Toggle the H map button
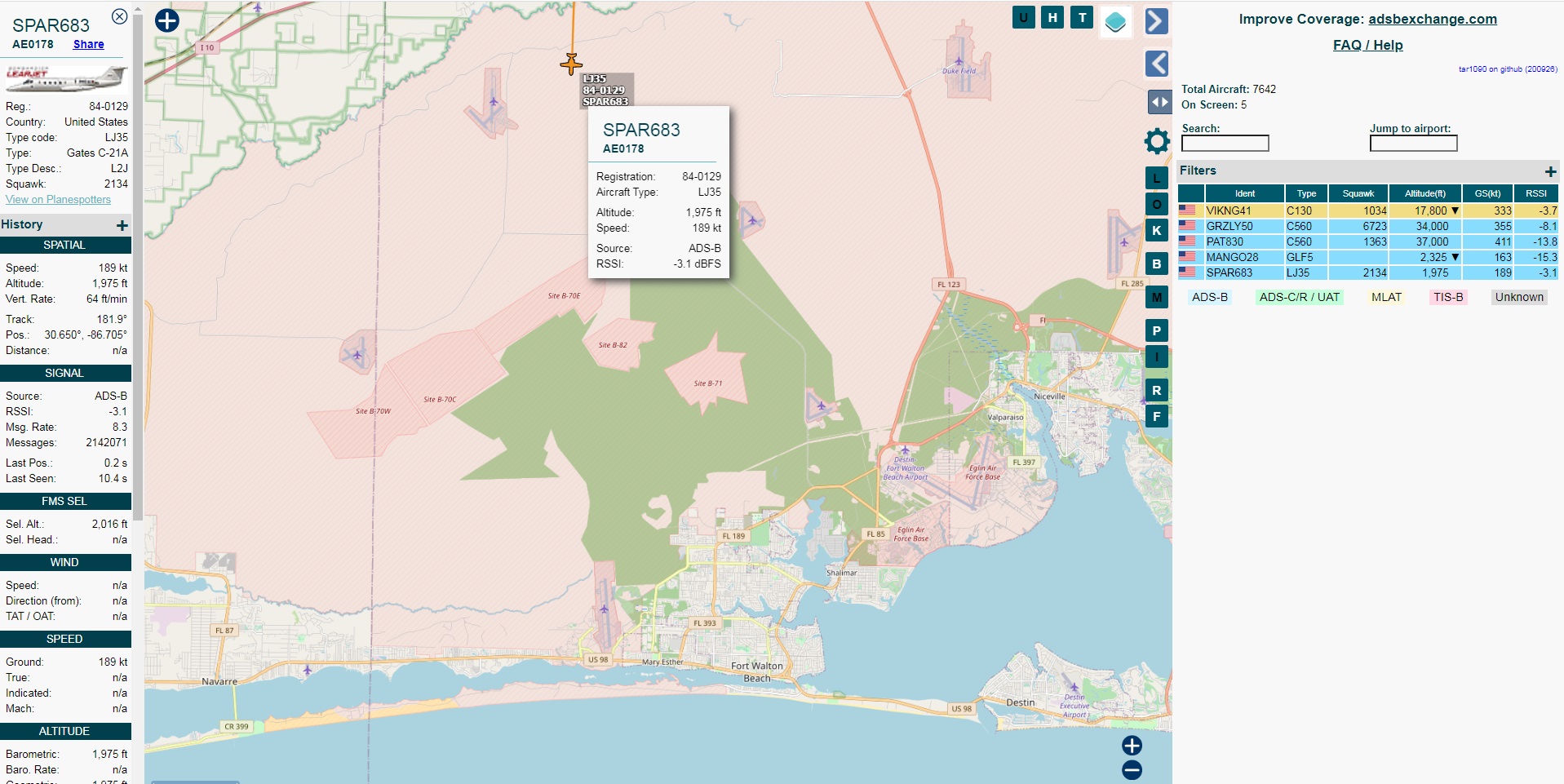The width and height of the screenshot is (1564, 784). click(1052, 17)
